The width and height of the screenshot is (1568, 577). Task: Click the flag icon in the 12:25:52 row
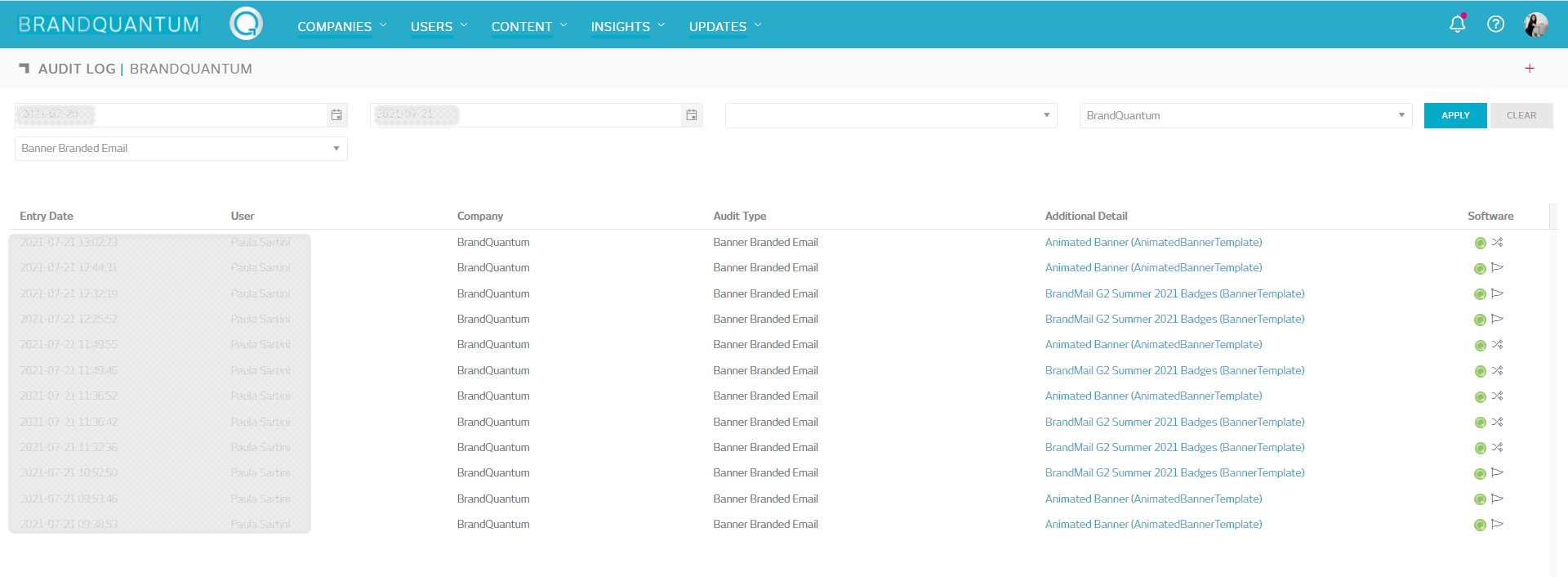1497,319
